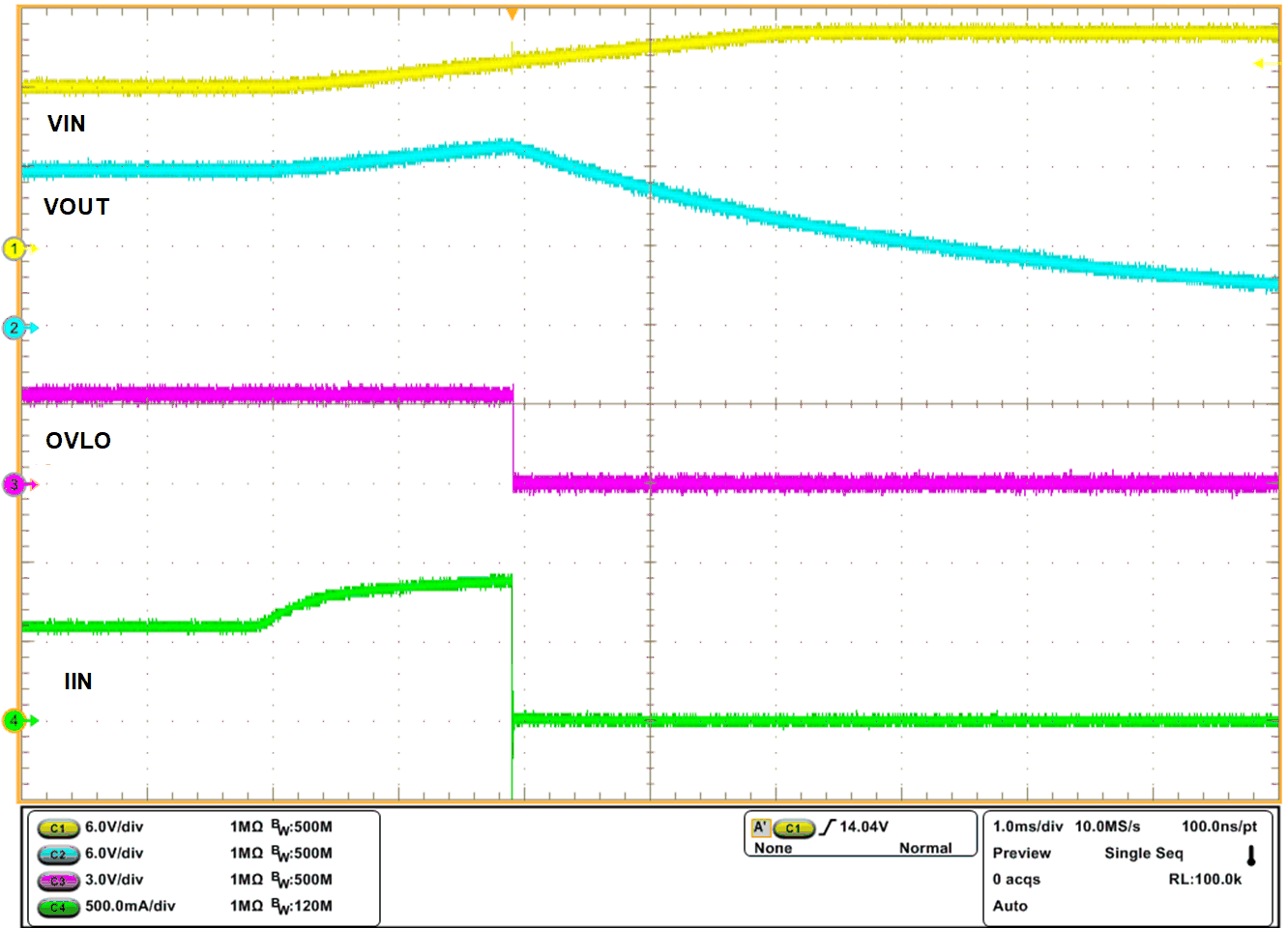Click channel 4 ground reference marker
This screenshot has height=929, width=1288.
coord(14,719)
